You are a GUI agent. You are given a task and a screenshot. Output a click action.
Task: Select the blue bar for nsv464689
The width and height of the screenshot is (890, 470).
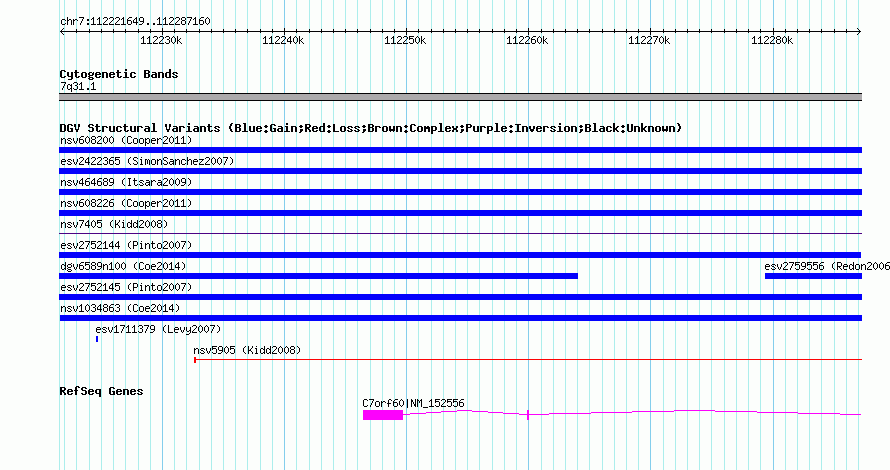[x=460, y=192]
